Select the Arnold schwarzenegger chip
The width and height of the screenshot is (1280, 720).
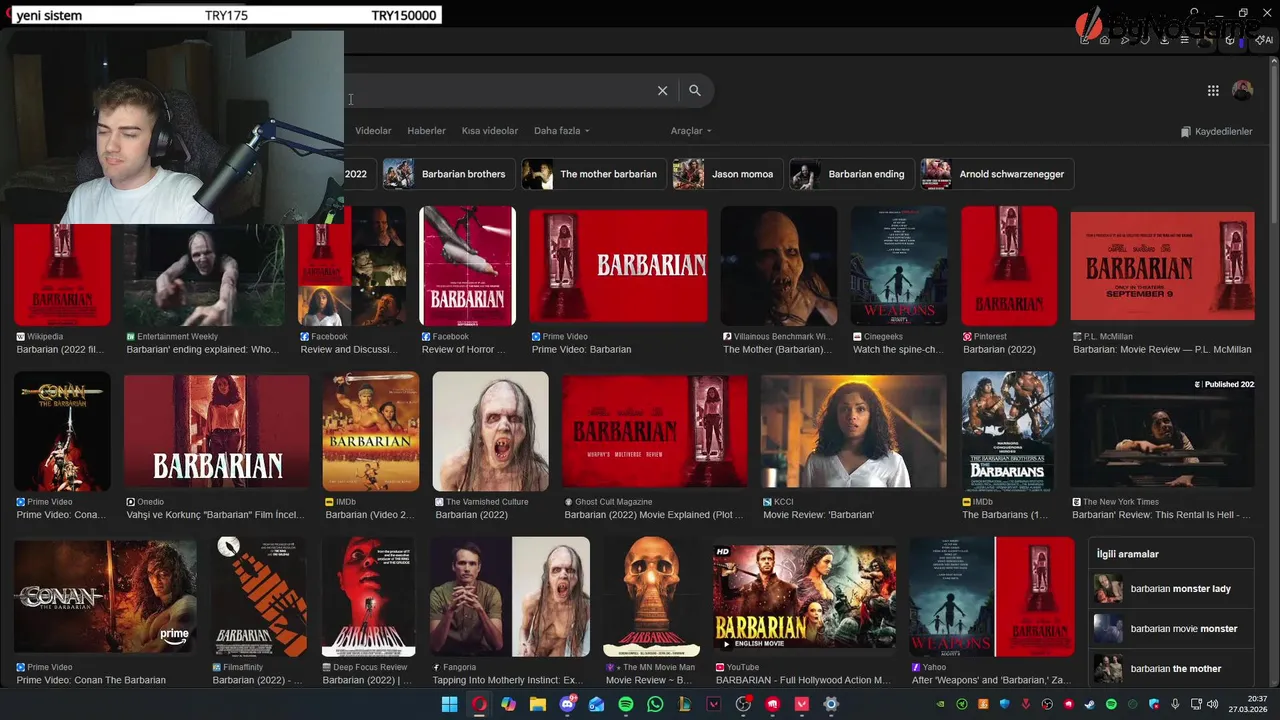coord(997,174)
